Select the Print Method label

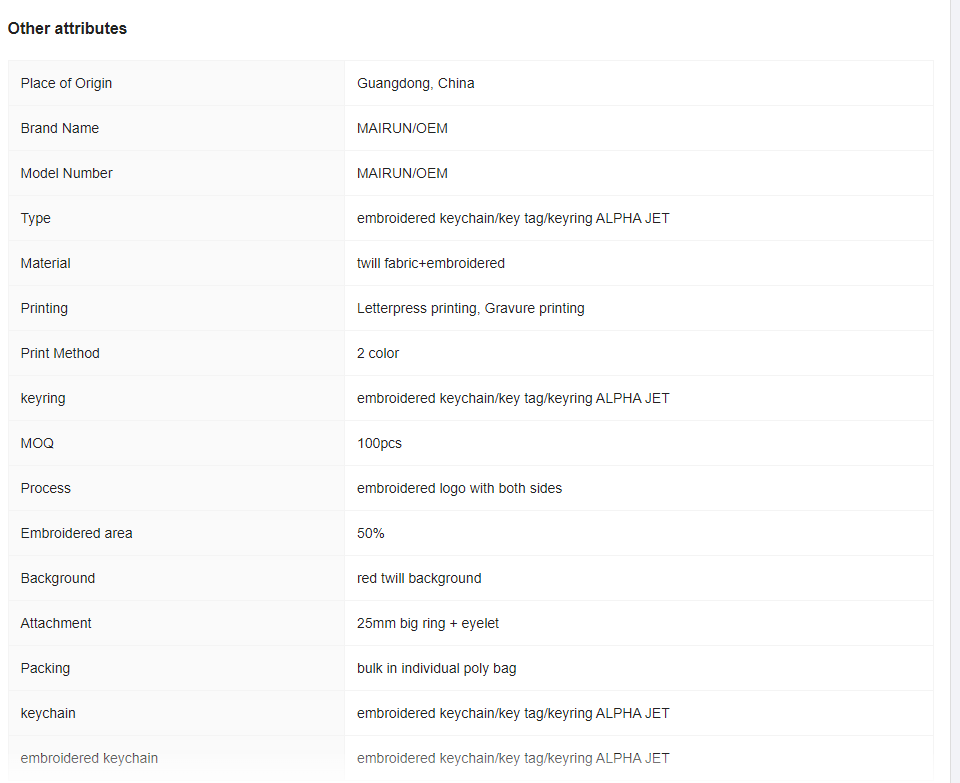[60, 353]
